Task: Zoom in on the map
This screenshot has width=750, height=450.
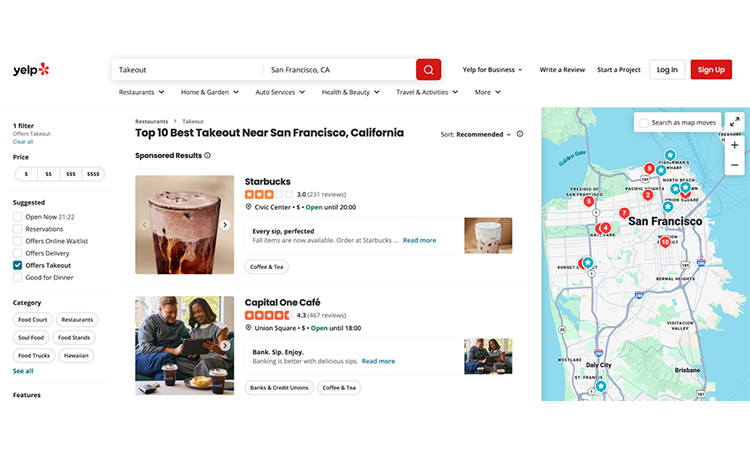Action: tap(735, 145)
